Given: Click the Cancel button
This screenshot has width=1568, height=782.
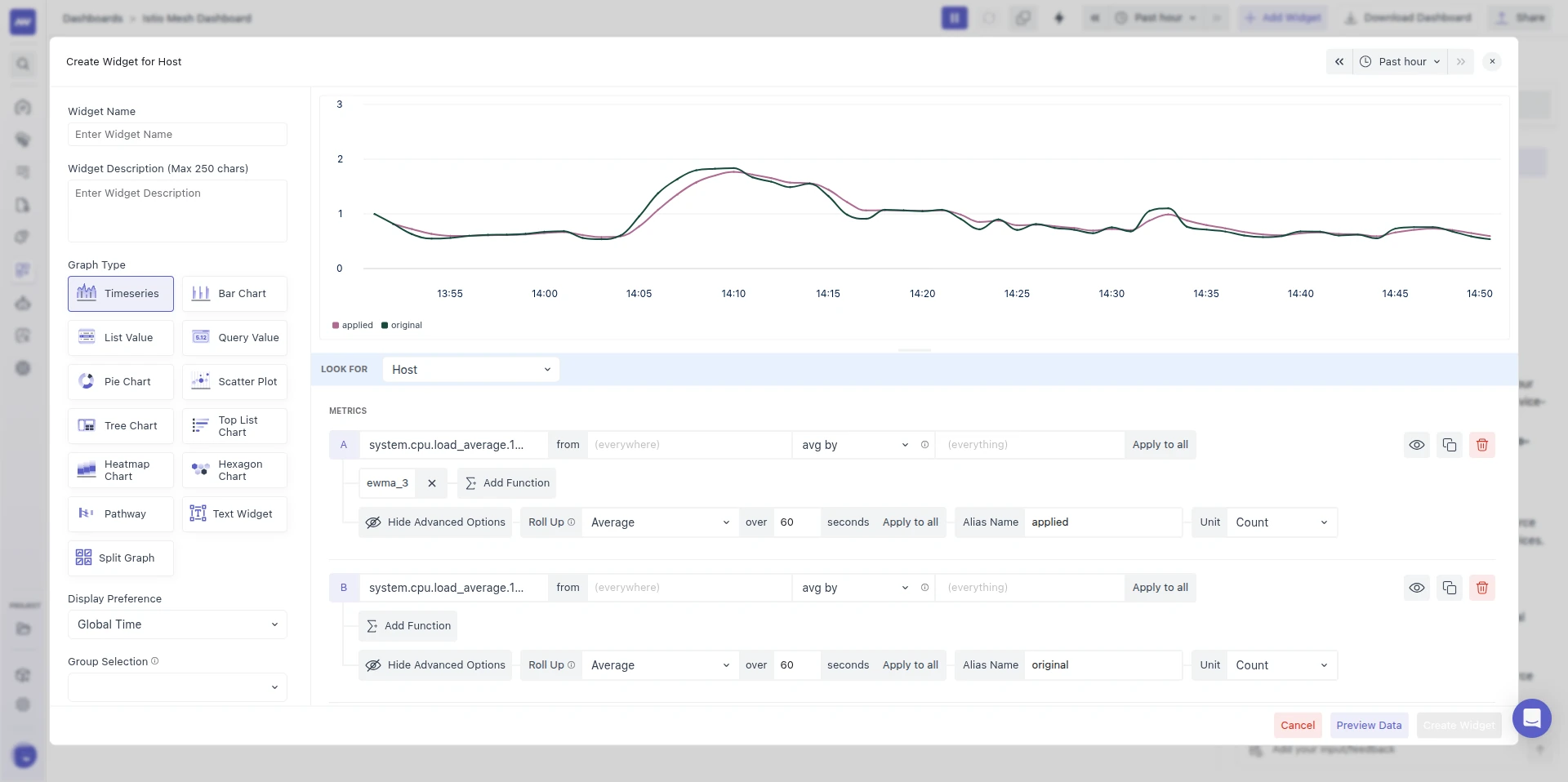Looking at the screenshot, I should 1298,725.
